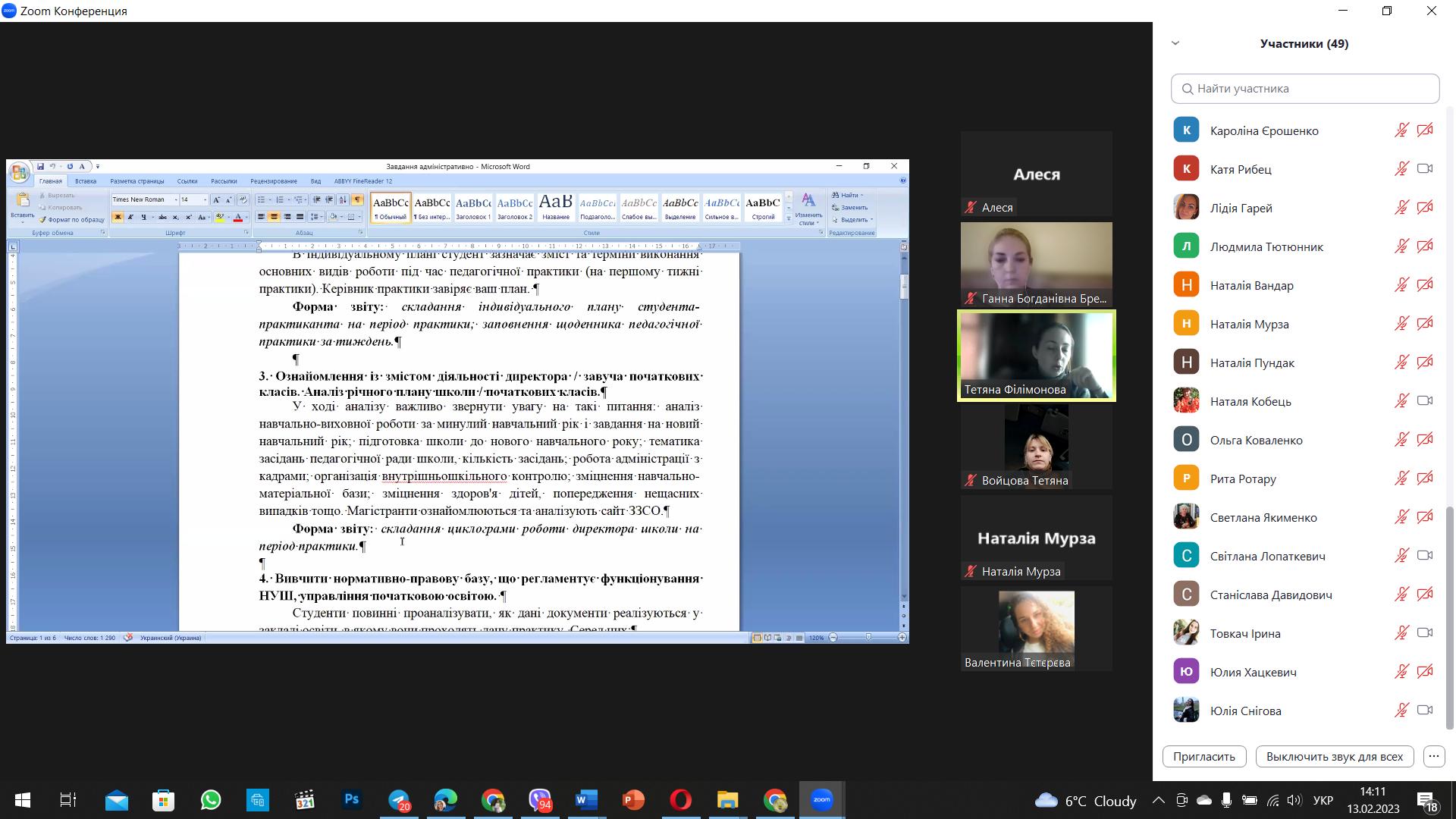Click the Найти участника search field
Screen dimensions: 1456x819
point(1304,89)
